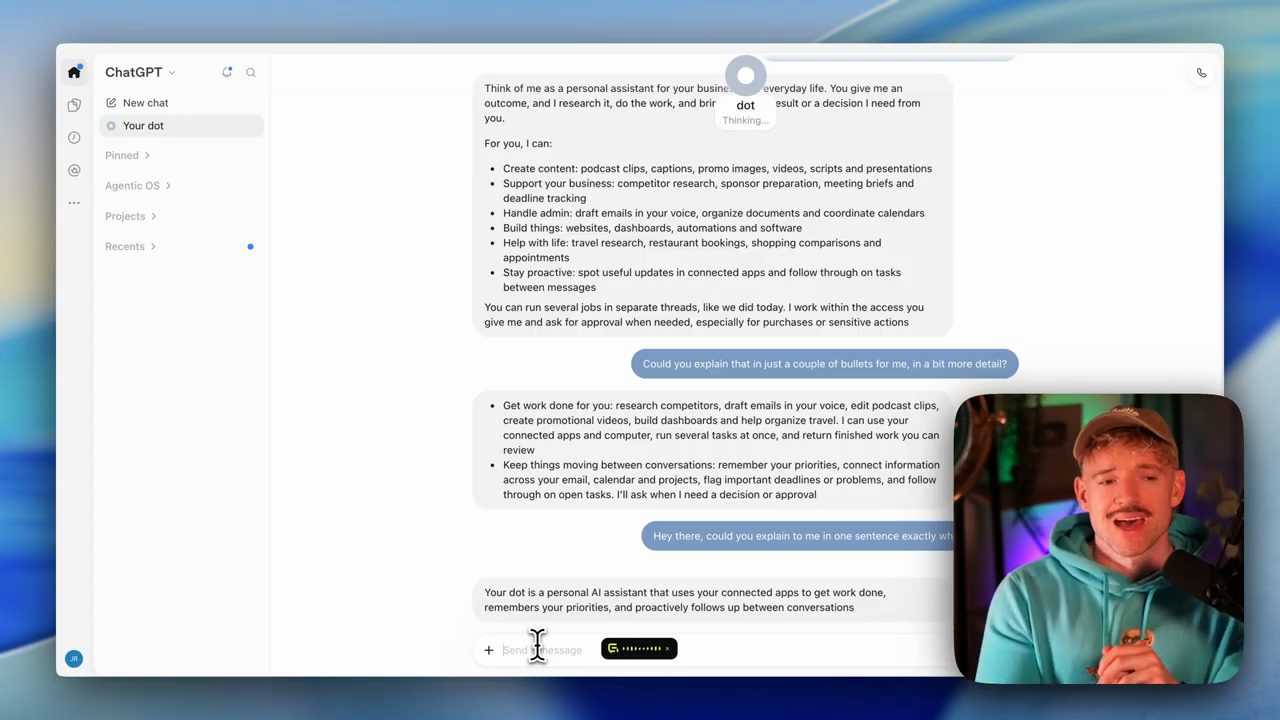Image resolution: width=1280 pixels, height=720 pixels.
Task: Select the Your dot conversation
Action: (182, 126)
